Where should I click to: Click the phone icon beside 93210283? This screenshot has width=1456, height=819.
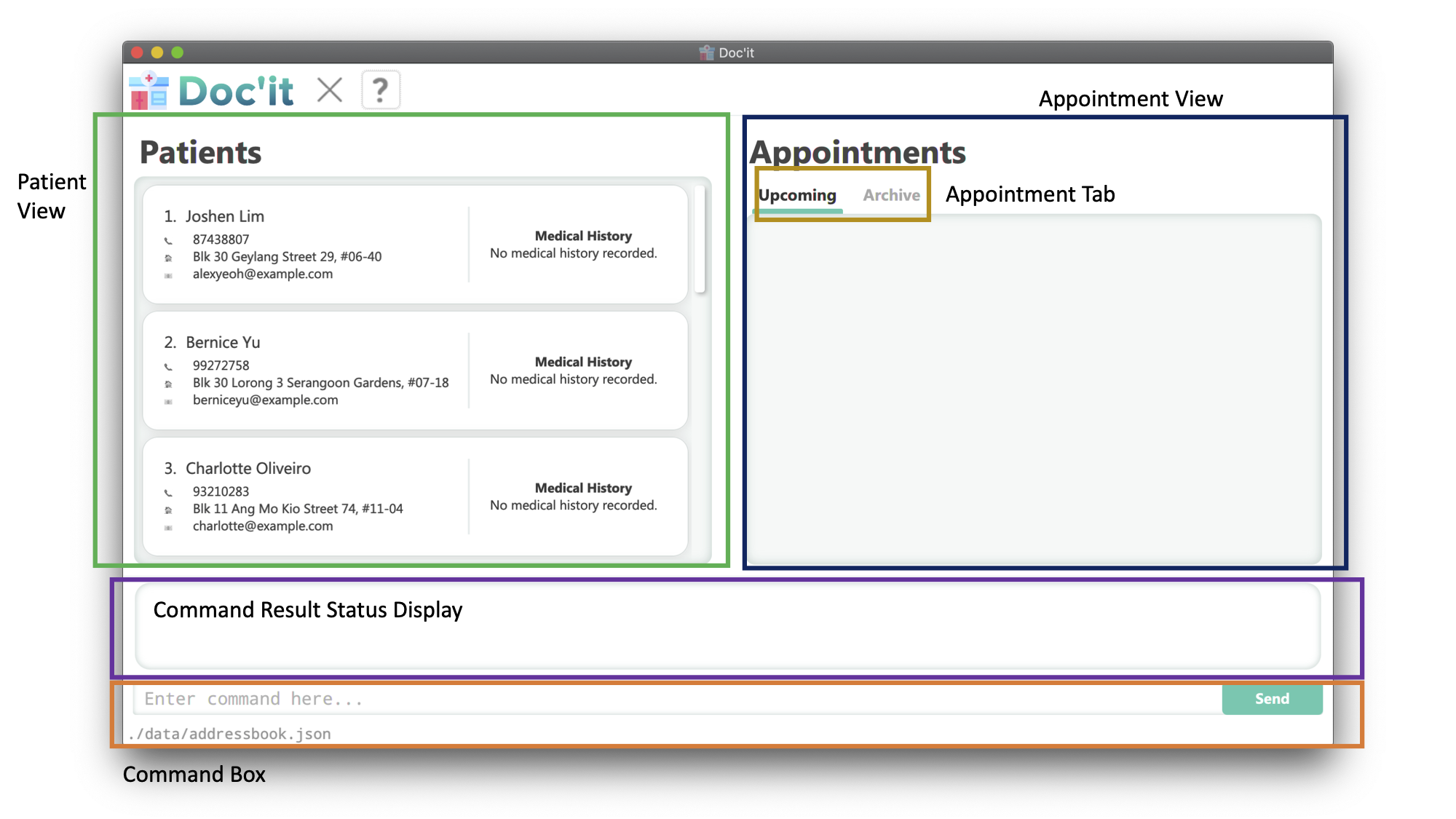click(x=168, y=492)
